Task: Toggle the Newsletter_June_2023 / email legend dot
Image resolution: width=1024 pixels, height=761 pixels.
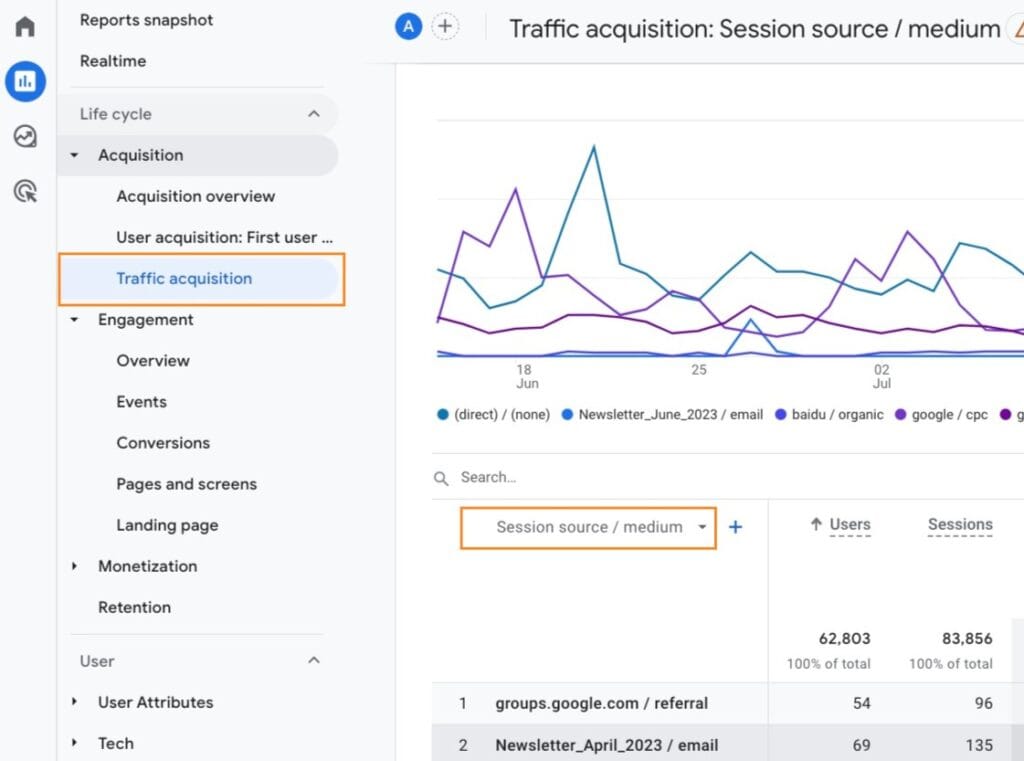Action: 568,415
